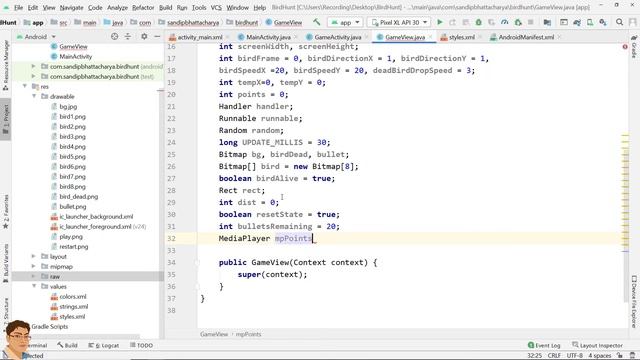The width and height of the screenshot is (640, 360).
Task: Open the VCS menu
Action: click(216, 7)
